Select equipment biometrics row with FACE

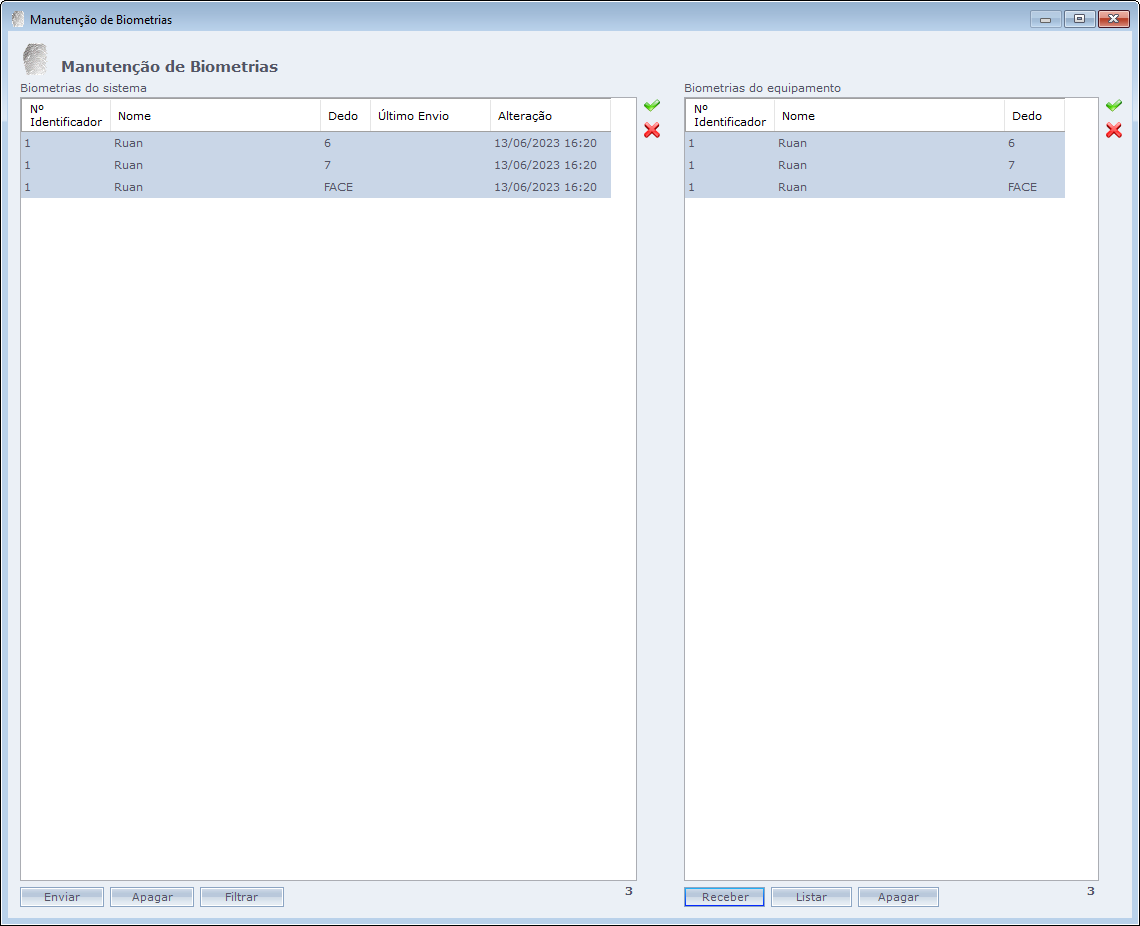tap(874, 187)
